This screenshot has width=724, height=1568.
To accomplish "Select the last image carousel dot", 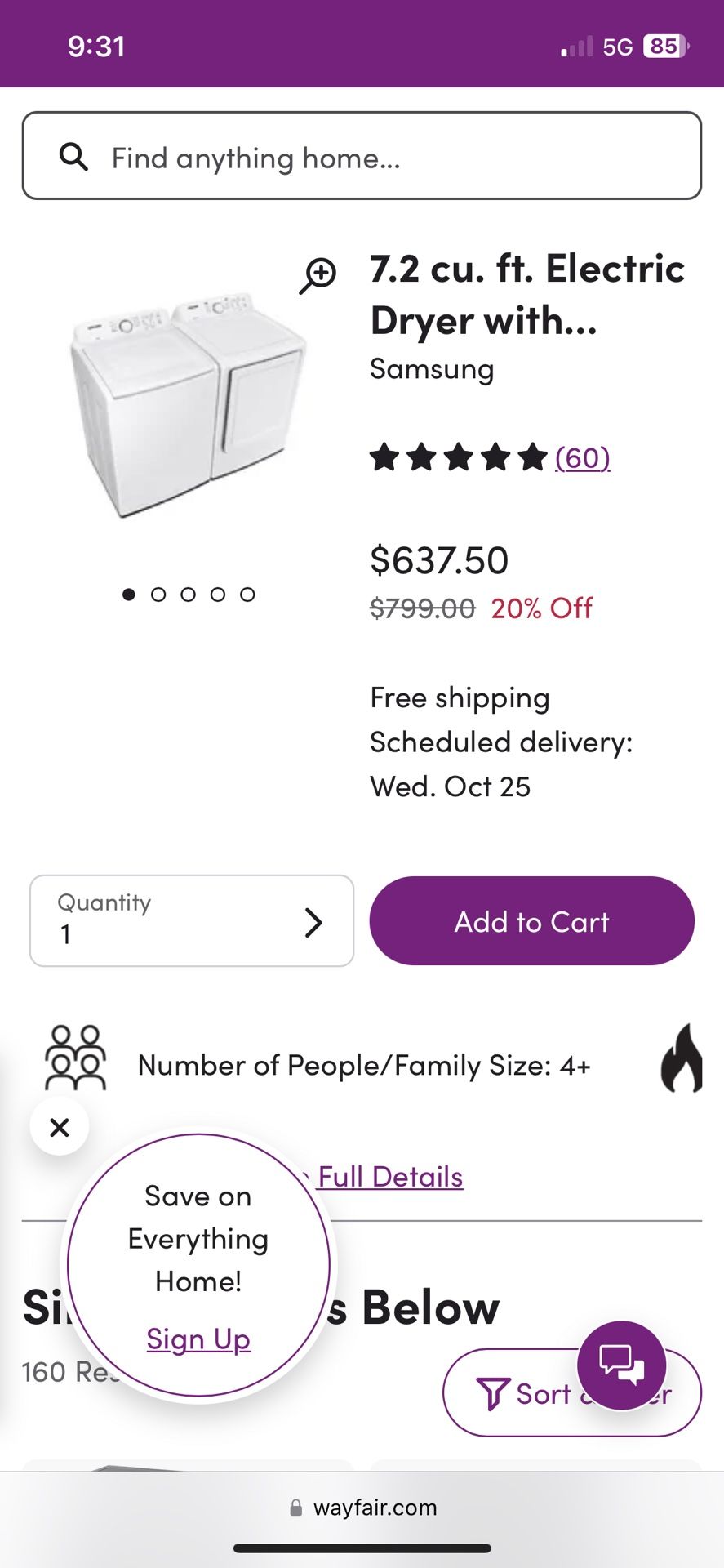I will click(x=247, y=595).
